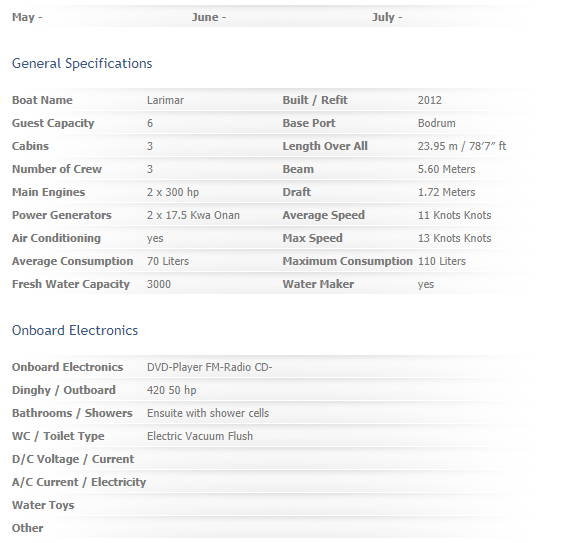Click the A/C Current / Electricity label
The image size is (571, 543).
click(79, 482)
